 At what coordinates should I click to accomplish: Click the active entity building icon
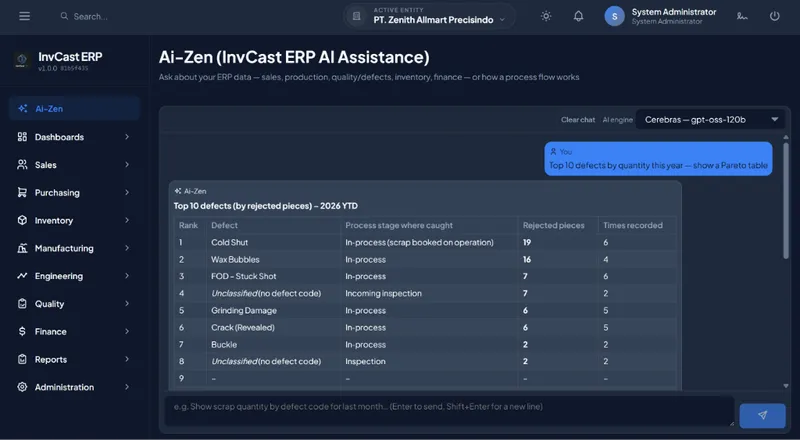357,16
